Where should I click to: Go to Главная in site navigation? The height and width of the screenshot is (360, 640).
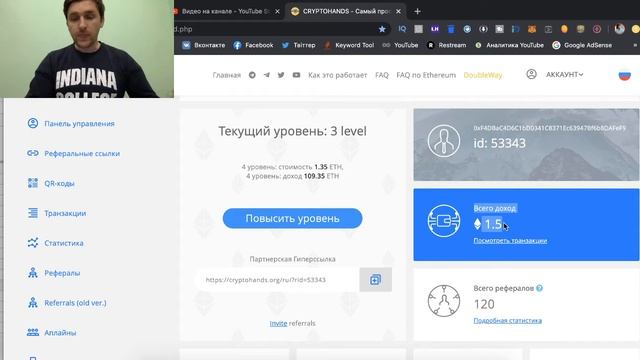(x=227, y=75)
